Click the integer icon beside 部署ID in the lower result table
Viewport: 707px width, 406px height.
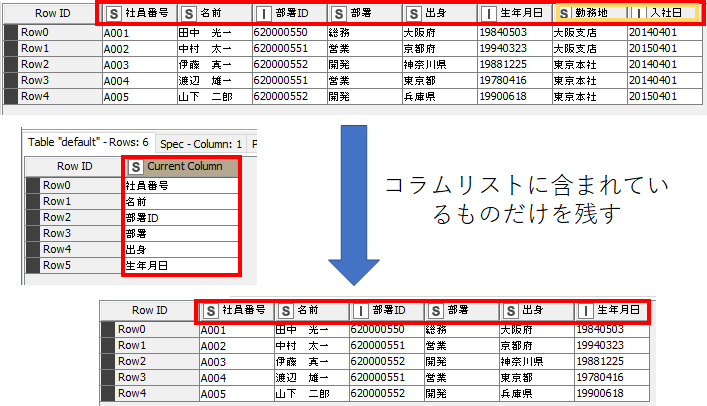click(360, 311)
